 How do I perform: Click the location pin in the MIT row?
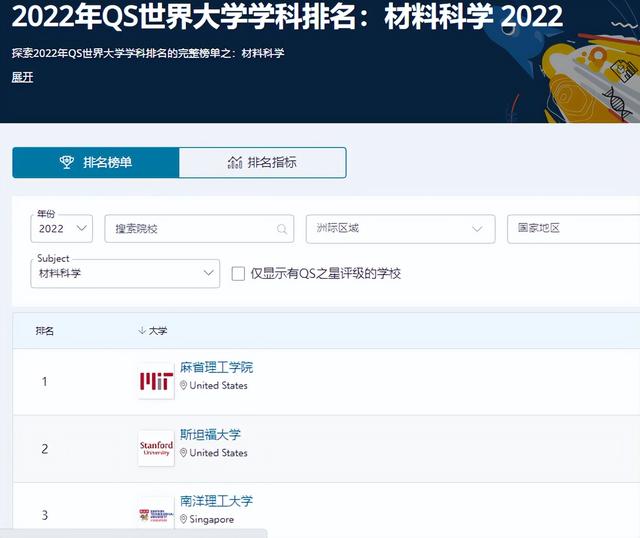coord(183,385)
